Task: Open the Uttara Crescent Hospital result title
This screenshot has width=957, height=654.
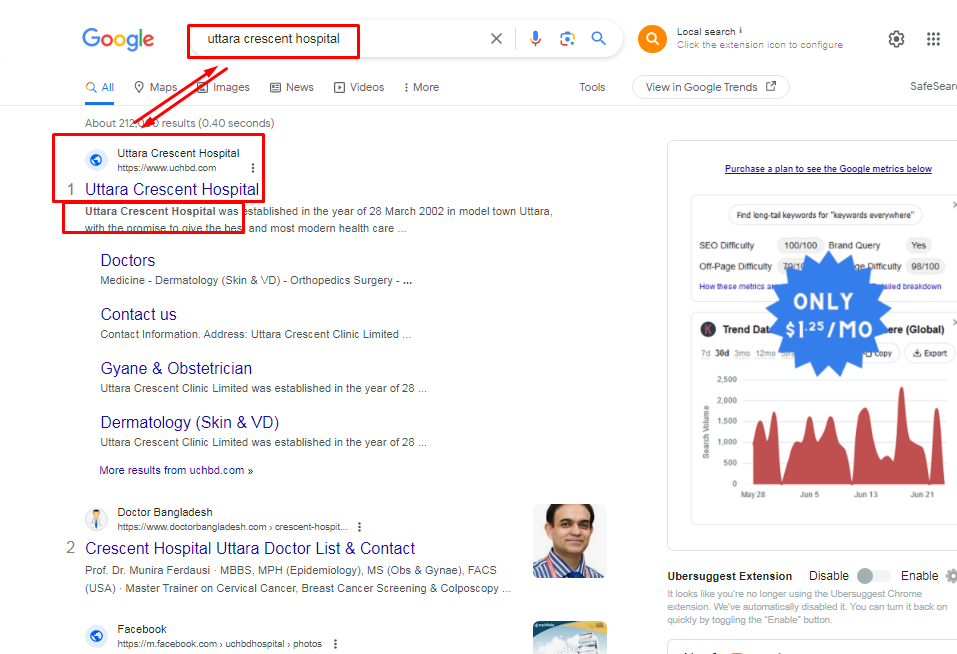Action: [172, 189]
